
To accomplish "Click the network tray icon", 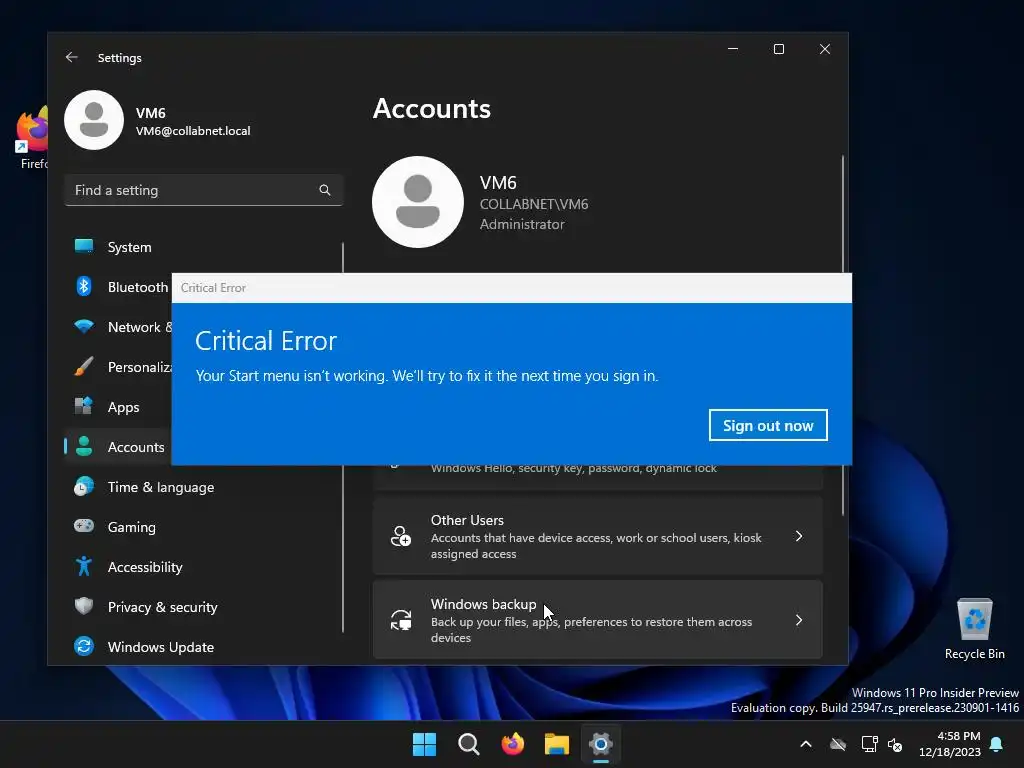I will click(x=869, y=744).
